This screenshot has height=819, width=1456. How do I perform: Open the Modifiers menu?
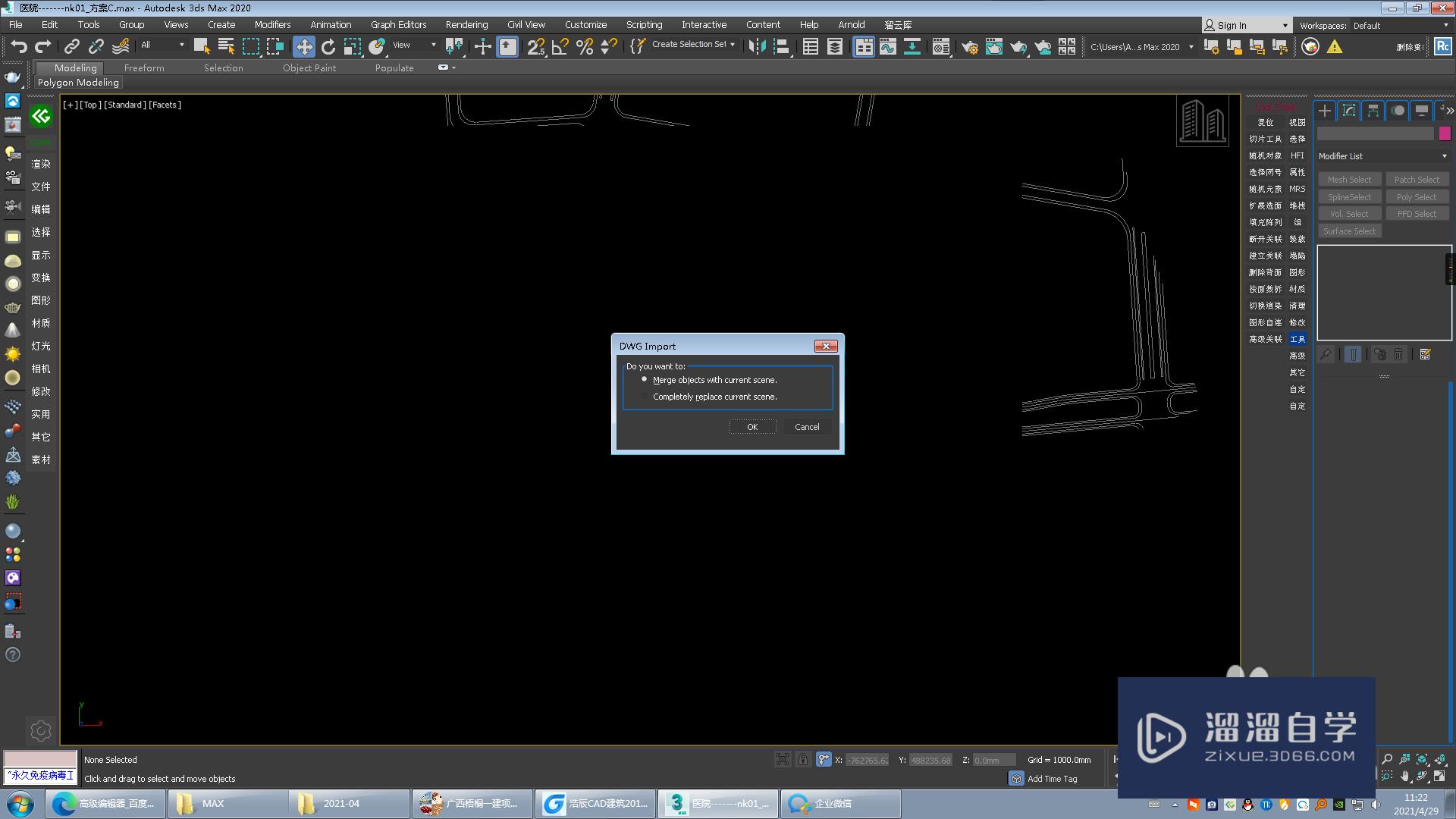tap(272, 24)
